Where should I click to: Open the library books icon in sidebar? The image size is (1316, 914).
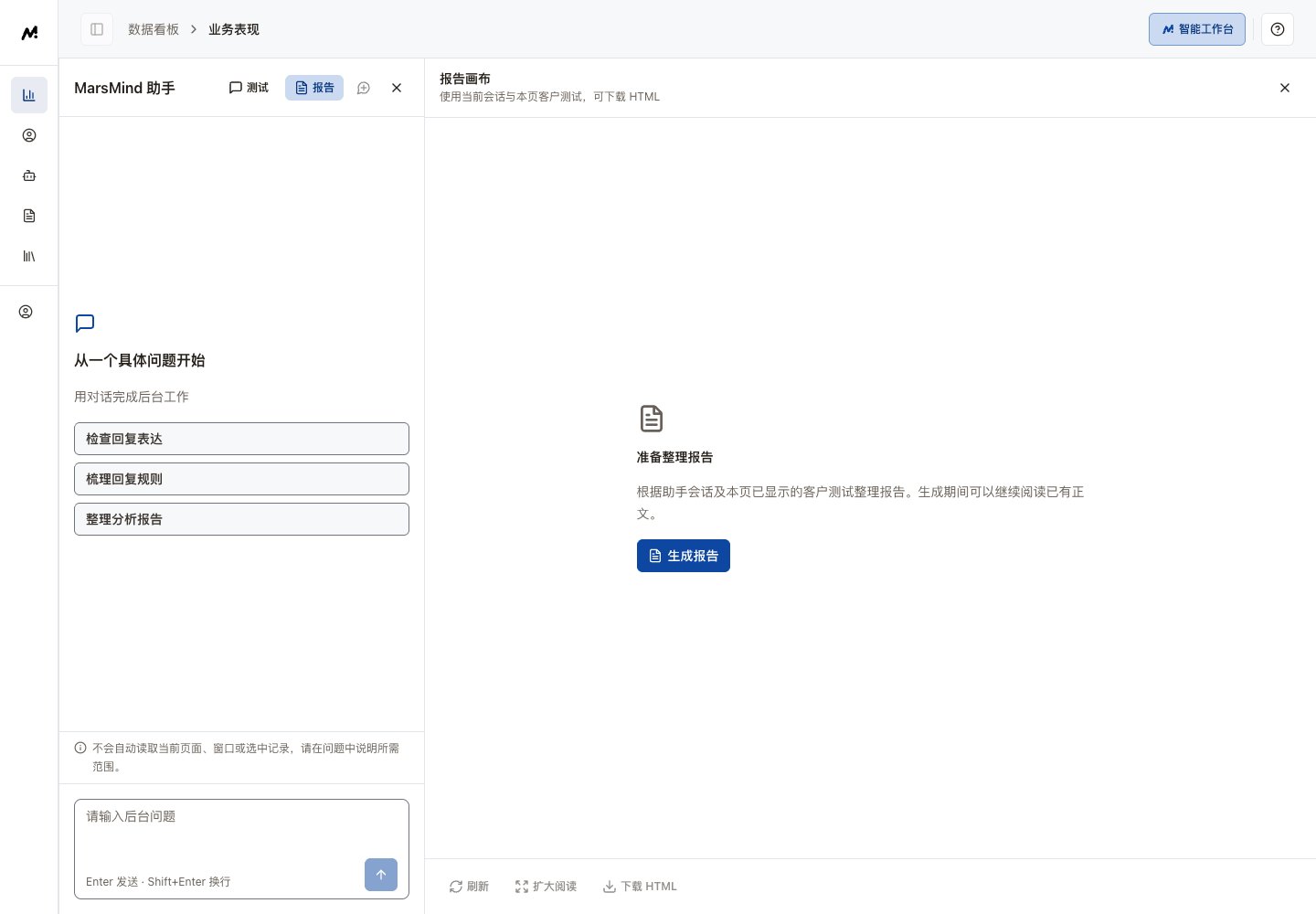coord(29,256)
